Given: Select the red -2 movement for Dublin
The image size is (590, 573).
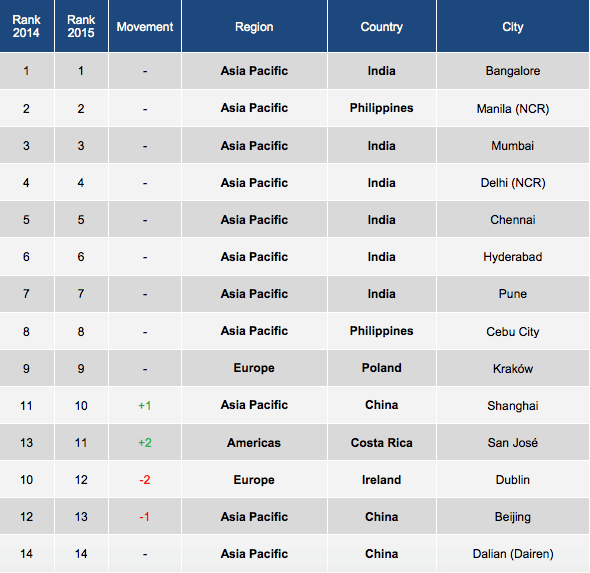Looking at the screenshot, I should click(x=145, y=480).
